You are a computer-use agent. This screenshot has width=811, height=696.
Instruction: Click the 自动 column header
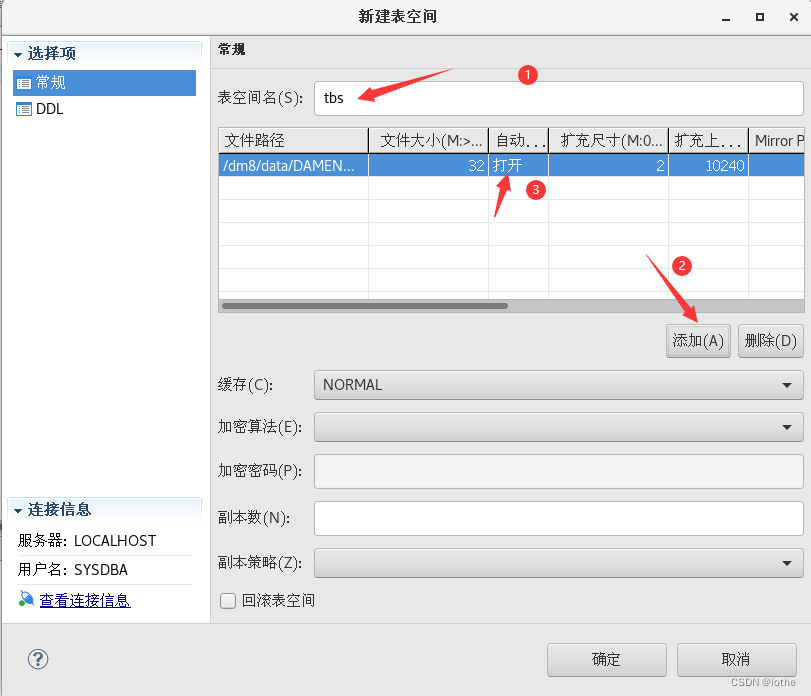(518, 140)
